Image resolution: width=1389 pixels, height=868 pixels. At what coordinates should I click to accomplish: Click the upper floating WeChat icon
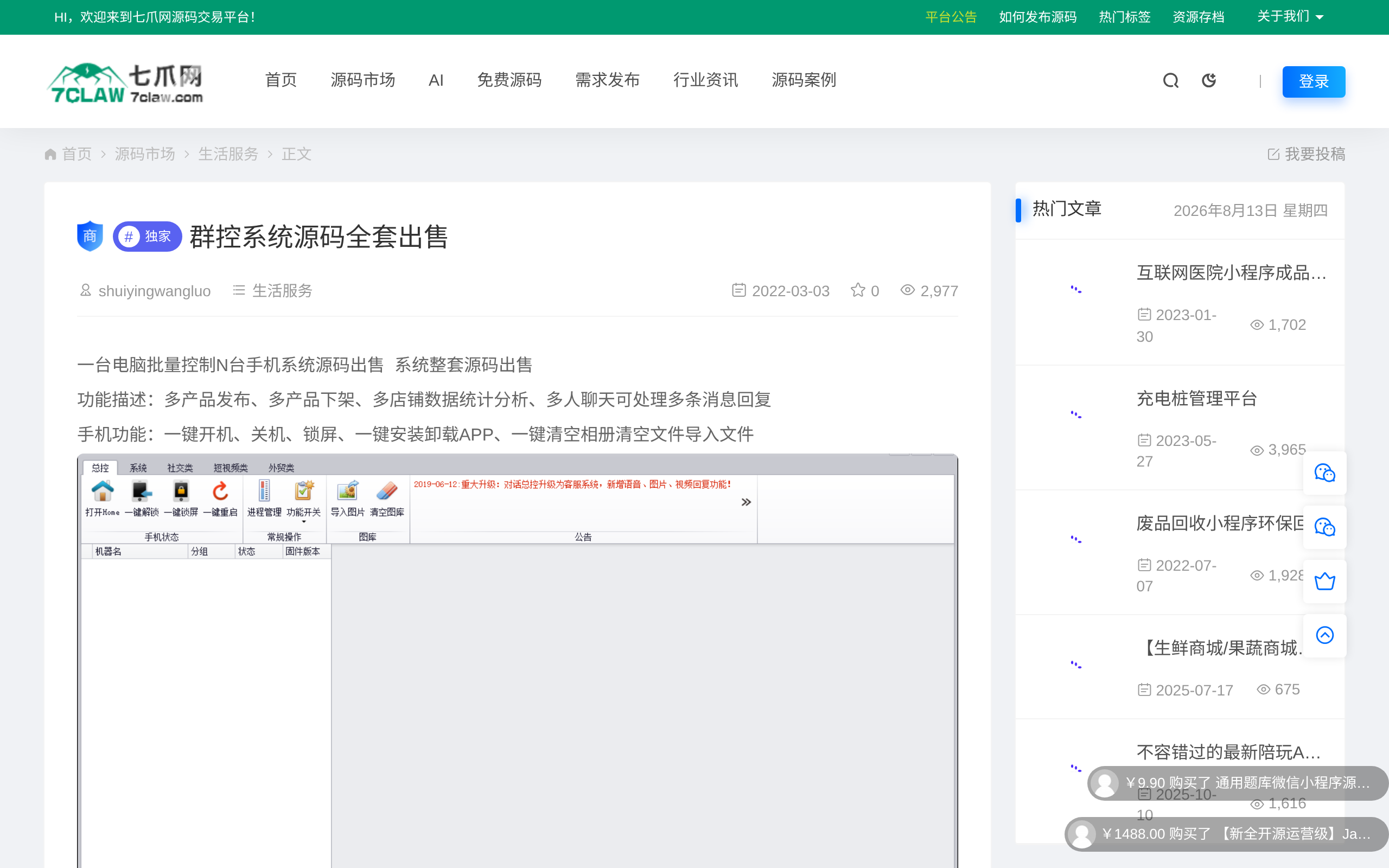click(x=1324, y=473)
